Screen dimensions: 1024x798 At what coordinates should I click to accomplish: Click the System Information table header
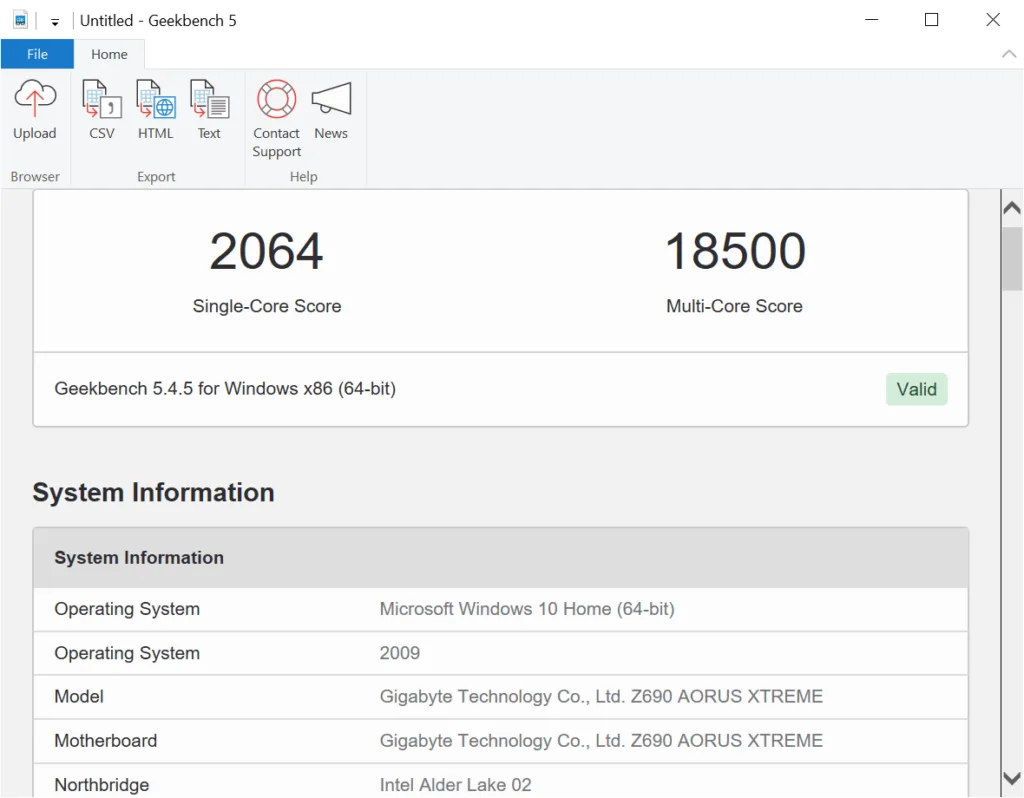point(500,558)
